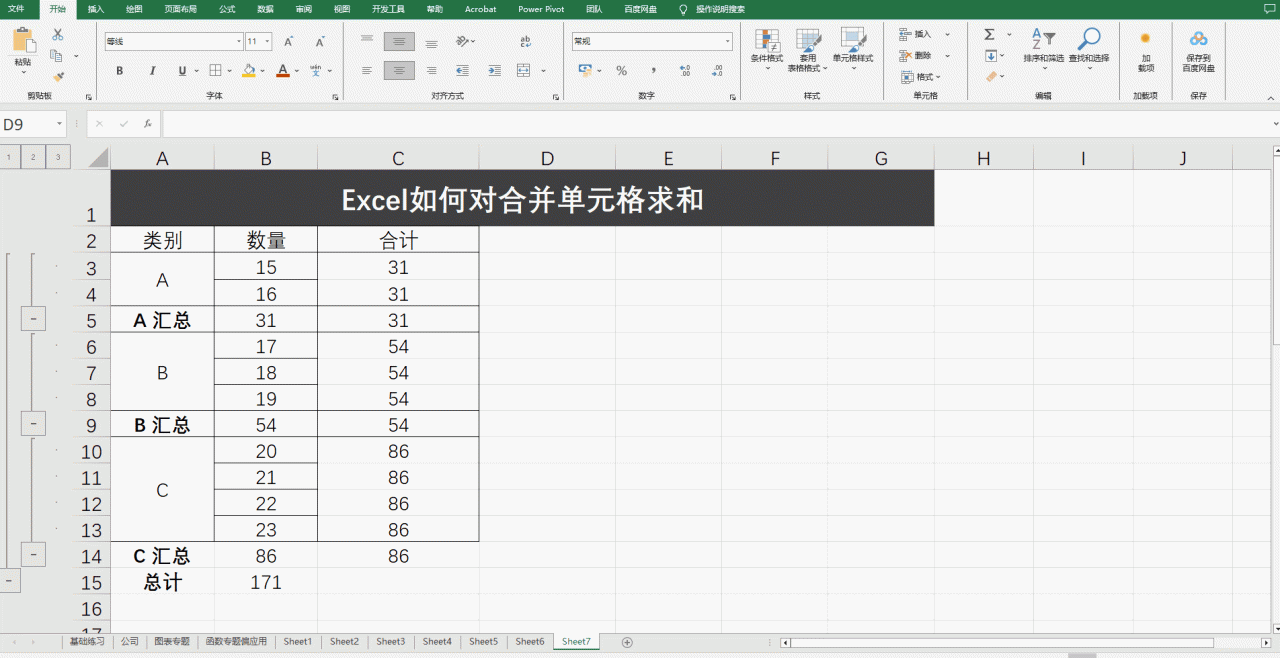Toggle Align Left horizontal alignment
1280x658 pixels.
pos(367,71)
